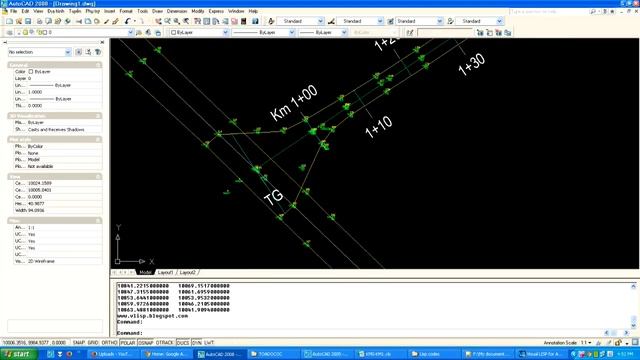The height and width of the screenshot is (360, 640).
Task: Open the Layer Properties Manager icon
Action: pos(9,32)
